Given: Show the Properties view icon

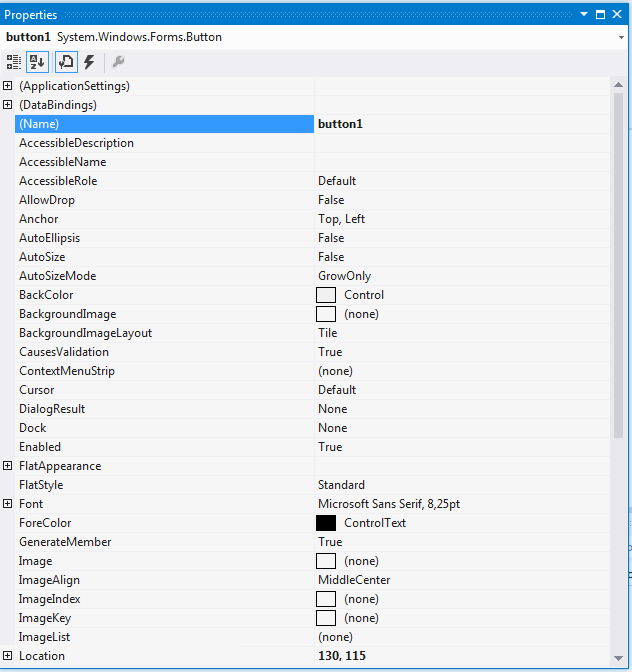Looking at the screenshot, I should (x=66, y=62).
